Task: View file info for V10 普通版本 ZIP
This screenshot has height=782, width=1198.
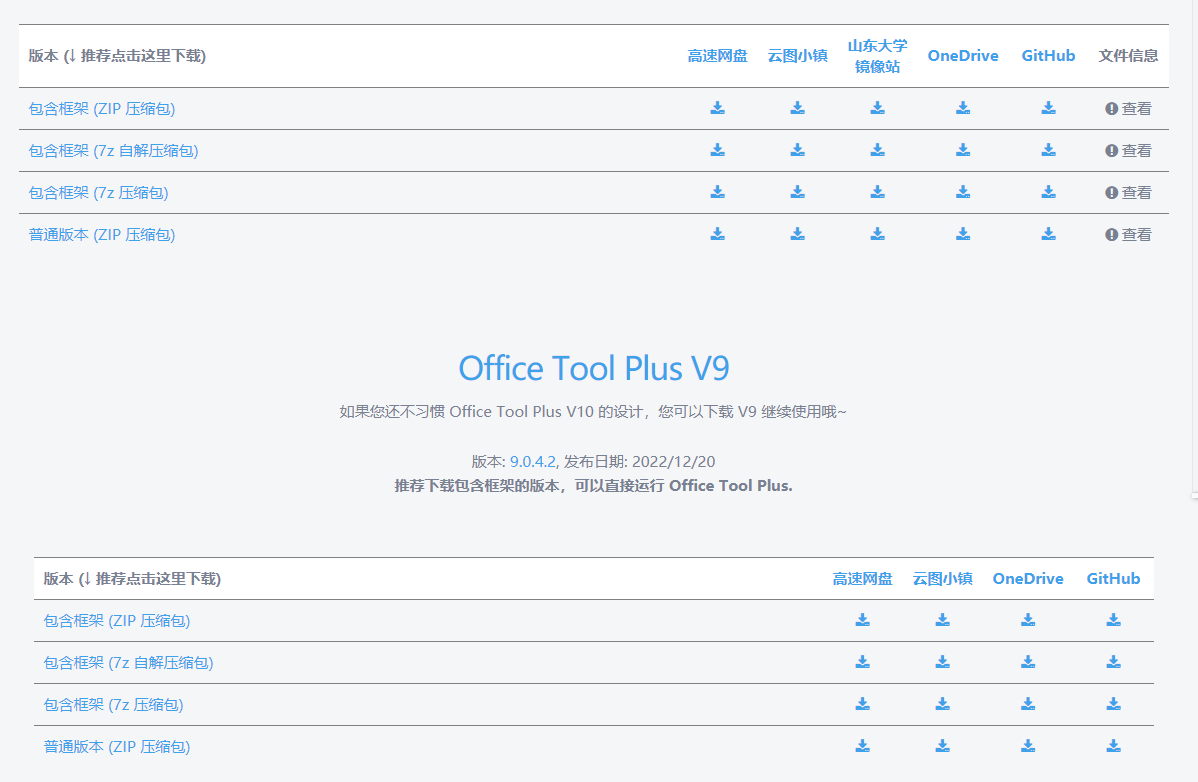Action: pyautogui.click(x=1128, y=234)
